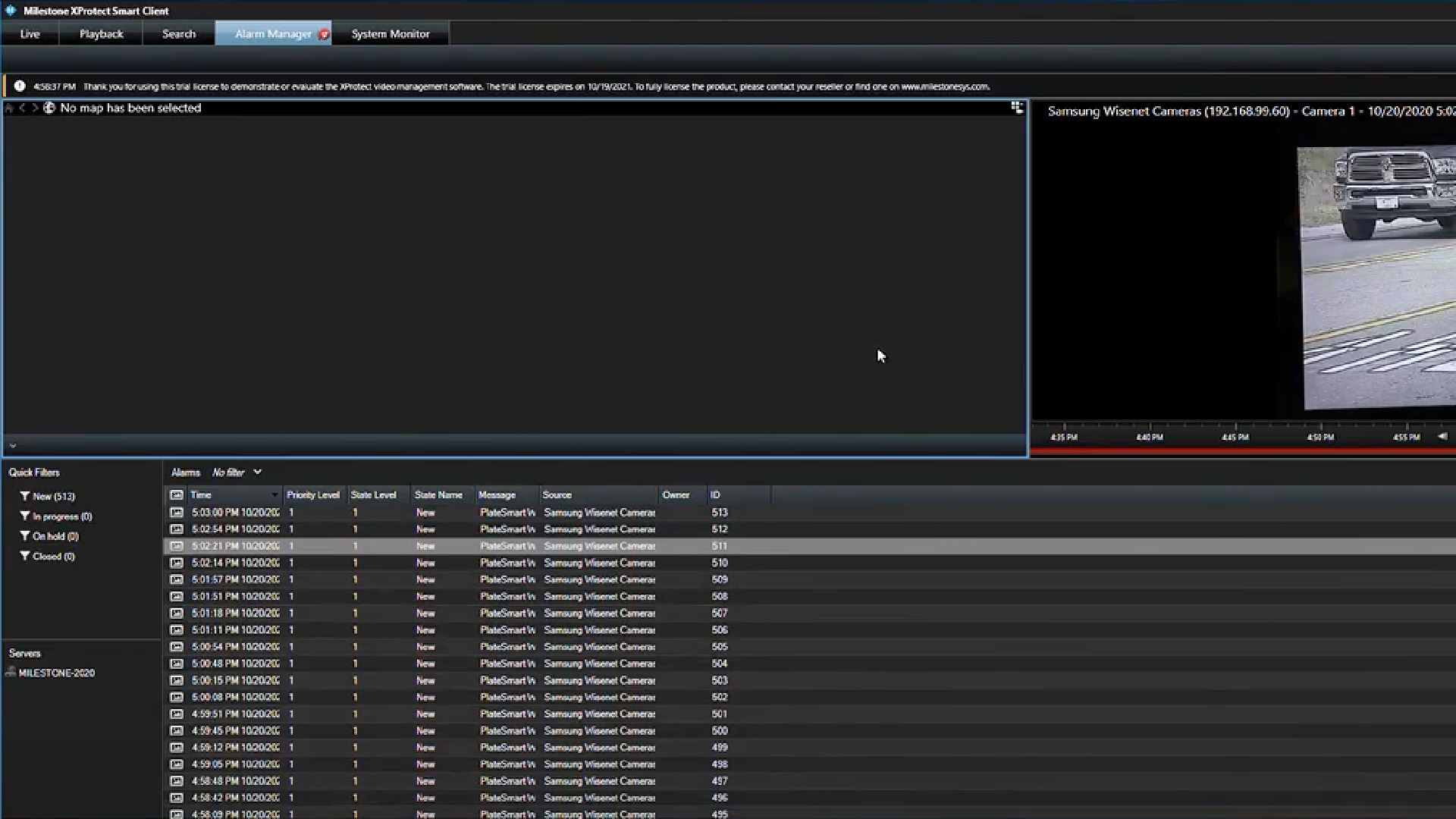Click image icon of alarm 503

point(177,680)
